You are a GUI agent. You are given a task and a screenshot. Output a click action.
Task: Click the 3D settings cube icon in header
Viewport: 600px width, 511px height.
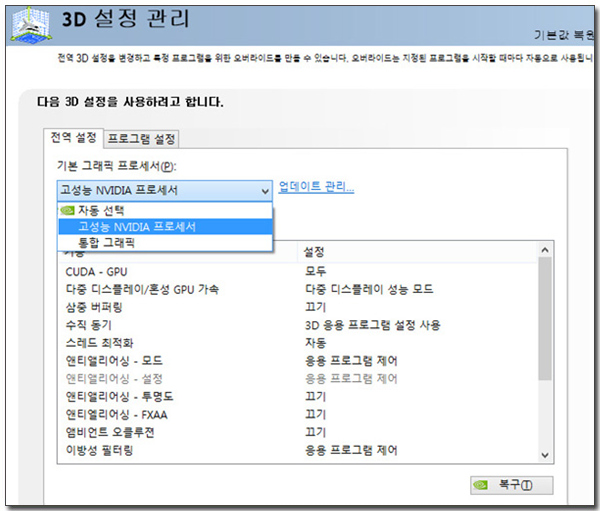(31, 24)
